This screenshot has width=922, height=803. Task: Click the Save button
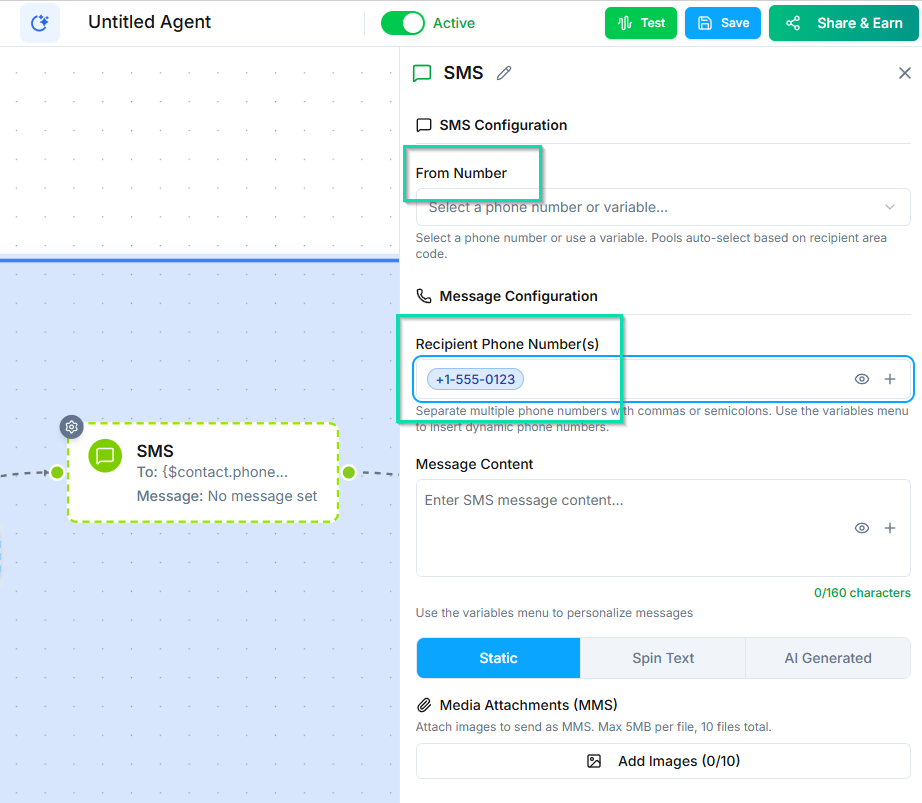pos(722,23)
